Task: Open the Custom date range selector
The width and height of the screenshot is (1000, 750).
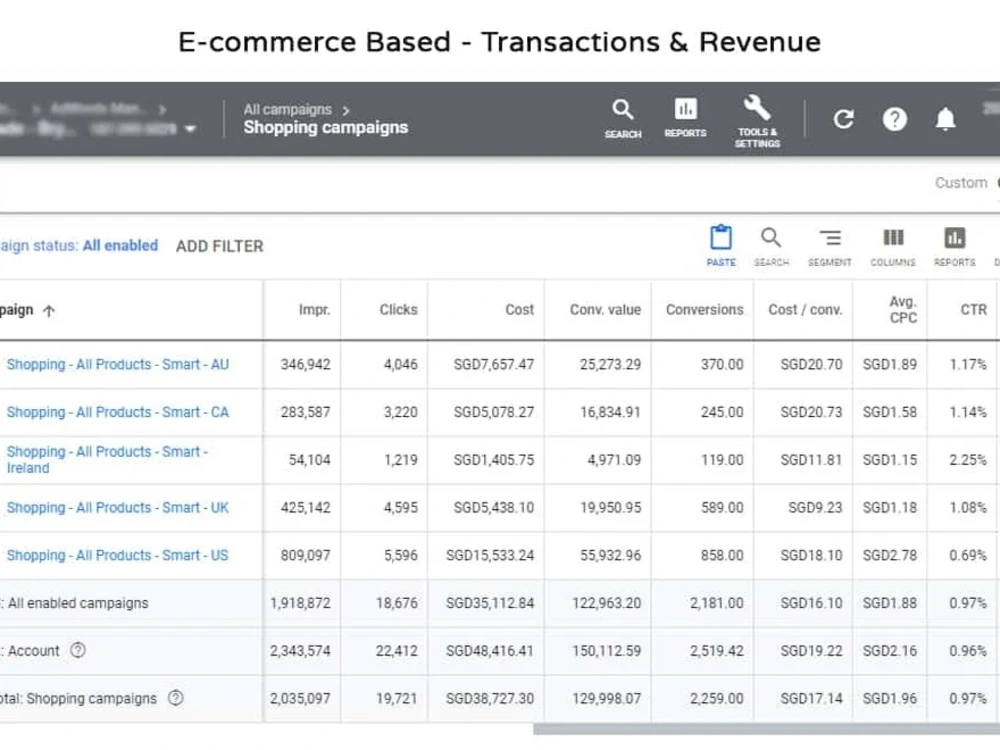Action: 960,183
